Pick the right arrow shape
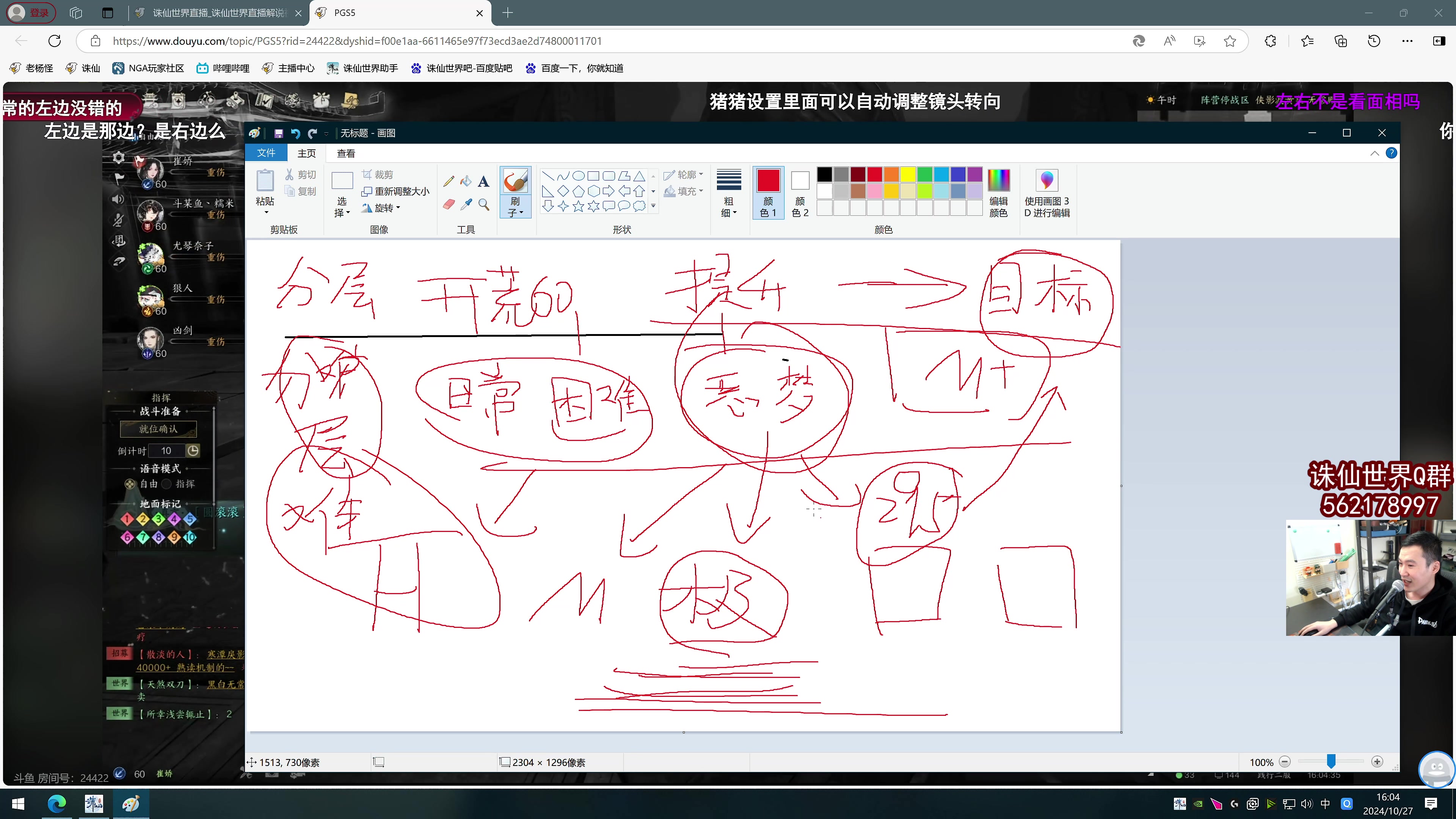The width and height of the screenshot is (1456, 819). 608,191
